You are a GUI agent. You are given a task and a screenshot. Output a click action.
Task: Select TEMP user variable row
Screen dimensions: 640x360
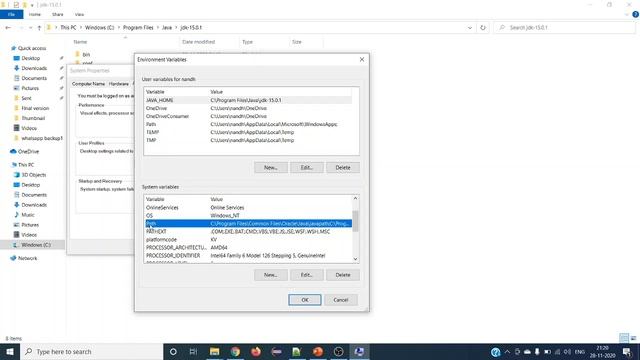(248, 132)
